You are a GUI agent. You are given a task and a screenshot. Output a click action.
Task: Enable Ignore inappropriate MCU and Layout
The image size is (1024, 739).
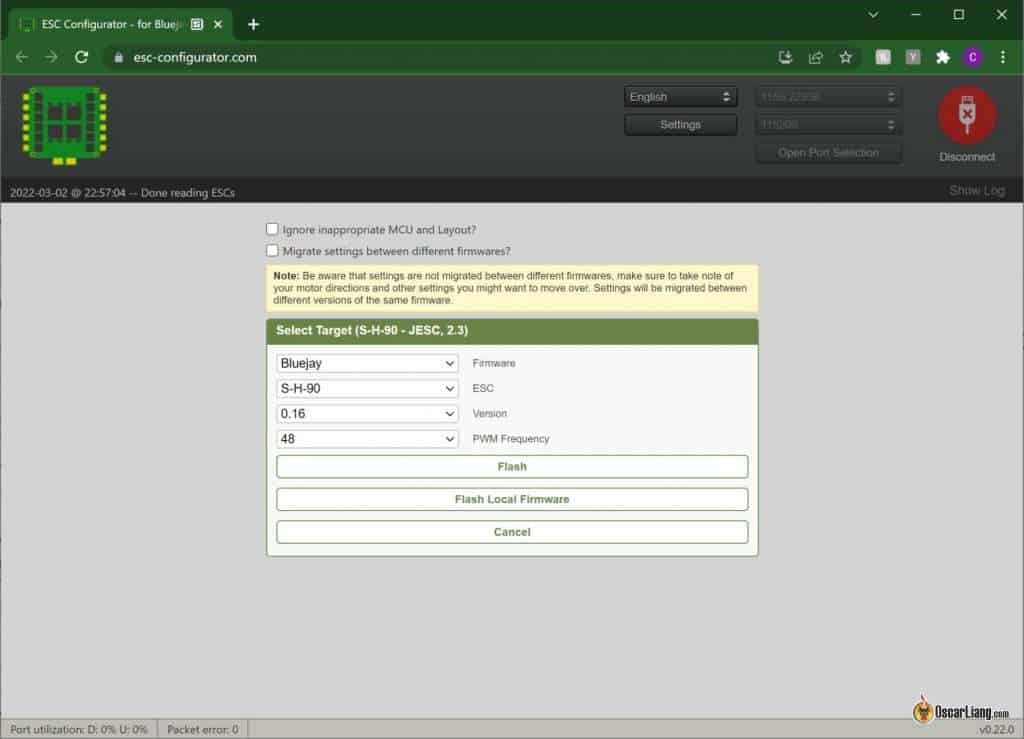click(x=272, y=229)
